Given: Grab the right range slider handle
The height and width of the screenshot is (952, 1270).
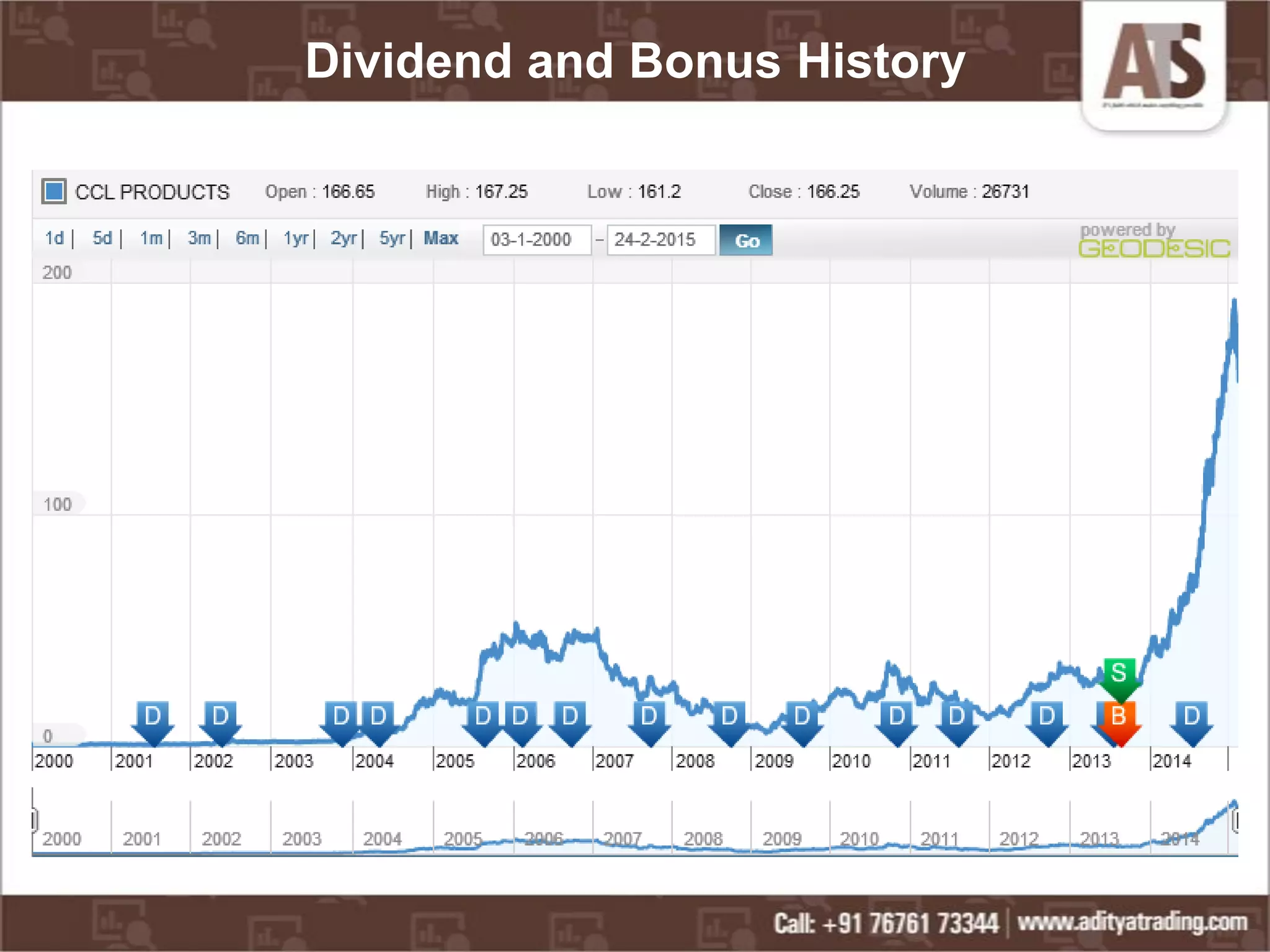Looking at the screenshot, I should pos(1235,822).
